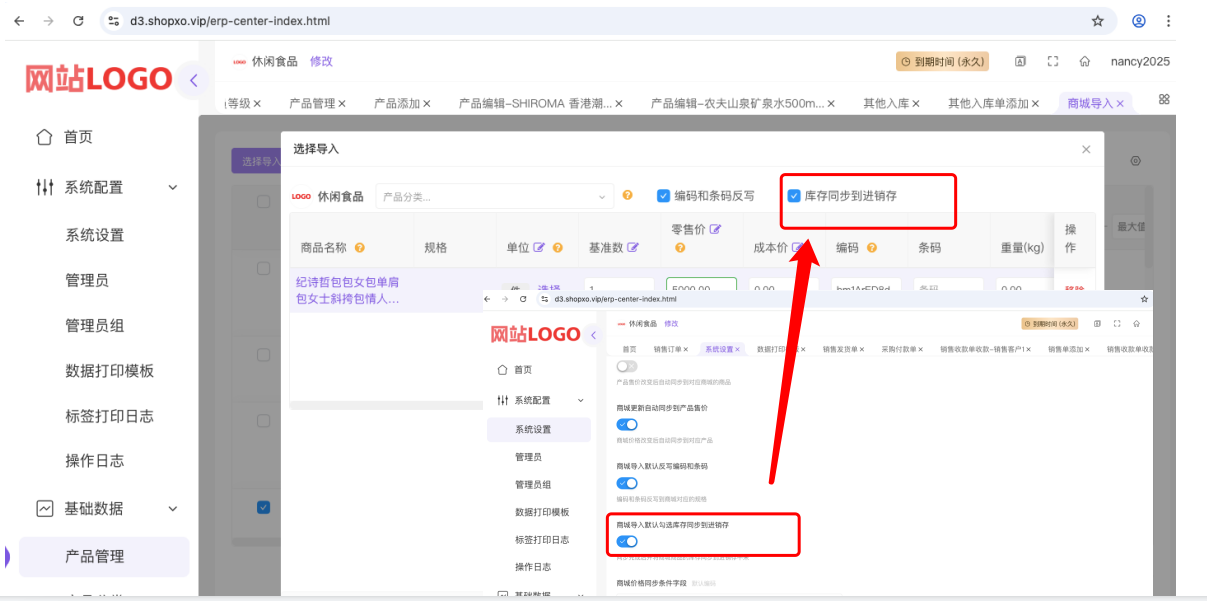Open 首页 in main sidebar
This screenshot has width=1207, height=601.
coord(78,137)
